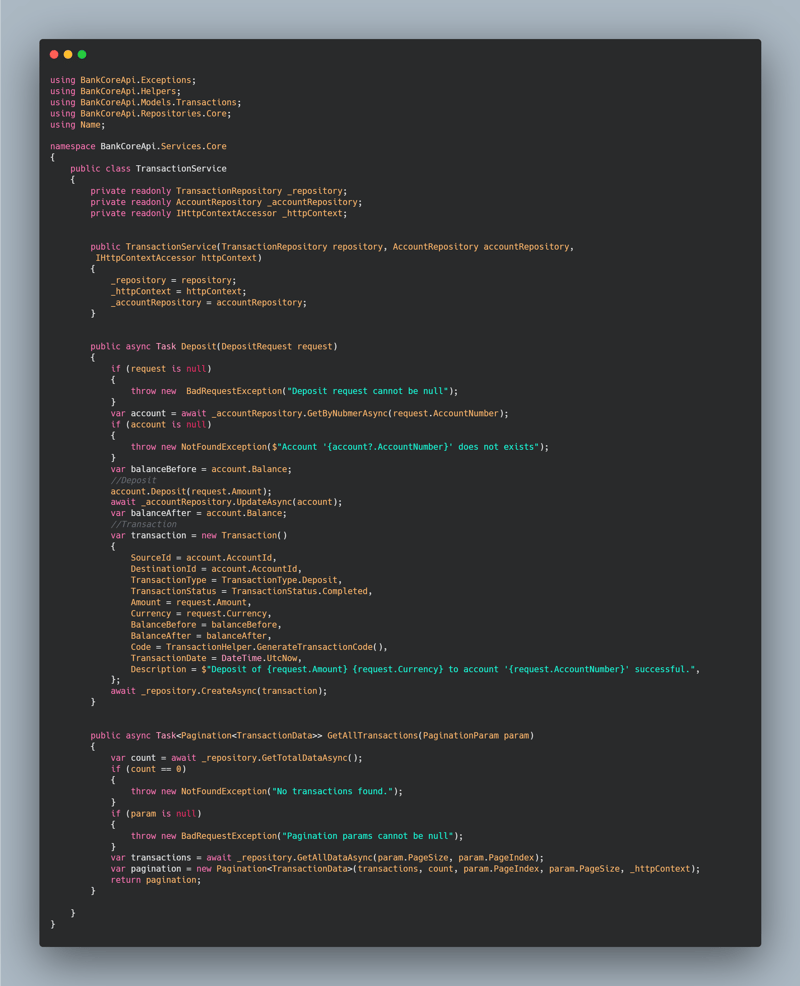The width and height of the screenshot is (800, 986).
Task: Click "GetAllTransactions(PaginationParam param)" method signature
Action: click(x=312, y=736)
